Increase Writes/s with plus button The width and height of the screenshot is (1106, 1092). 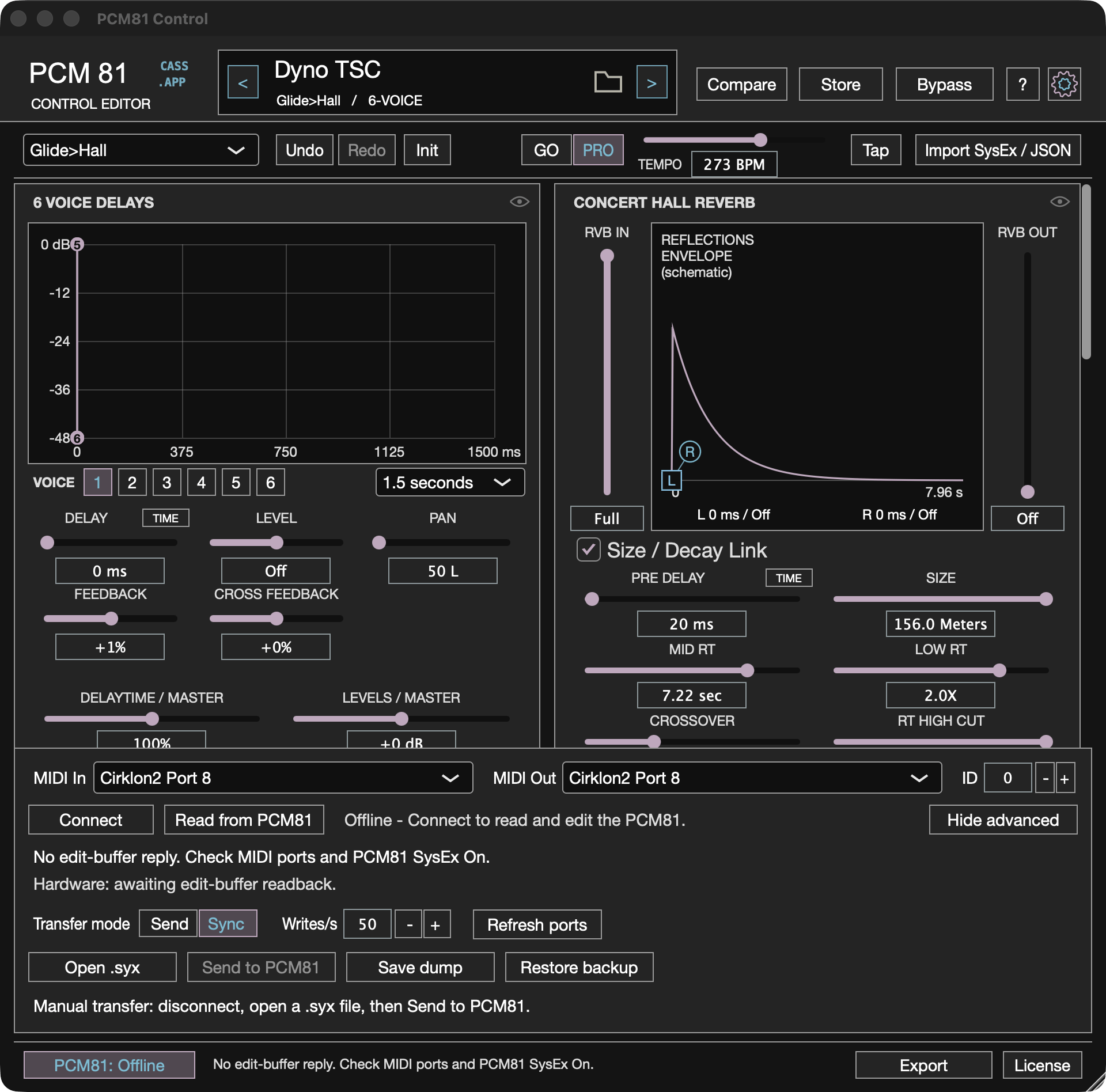click(437, 924)
